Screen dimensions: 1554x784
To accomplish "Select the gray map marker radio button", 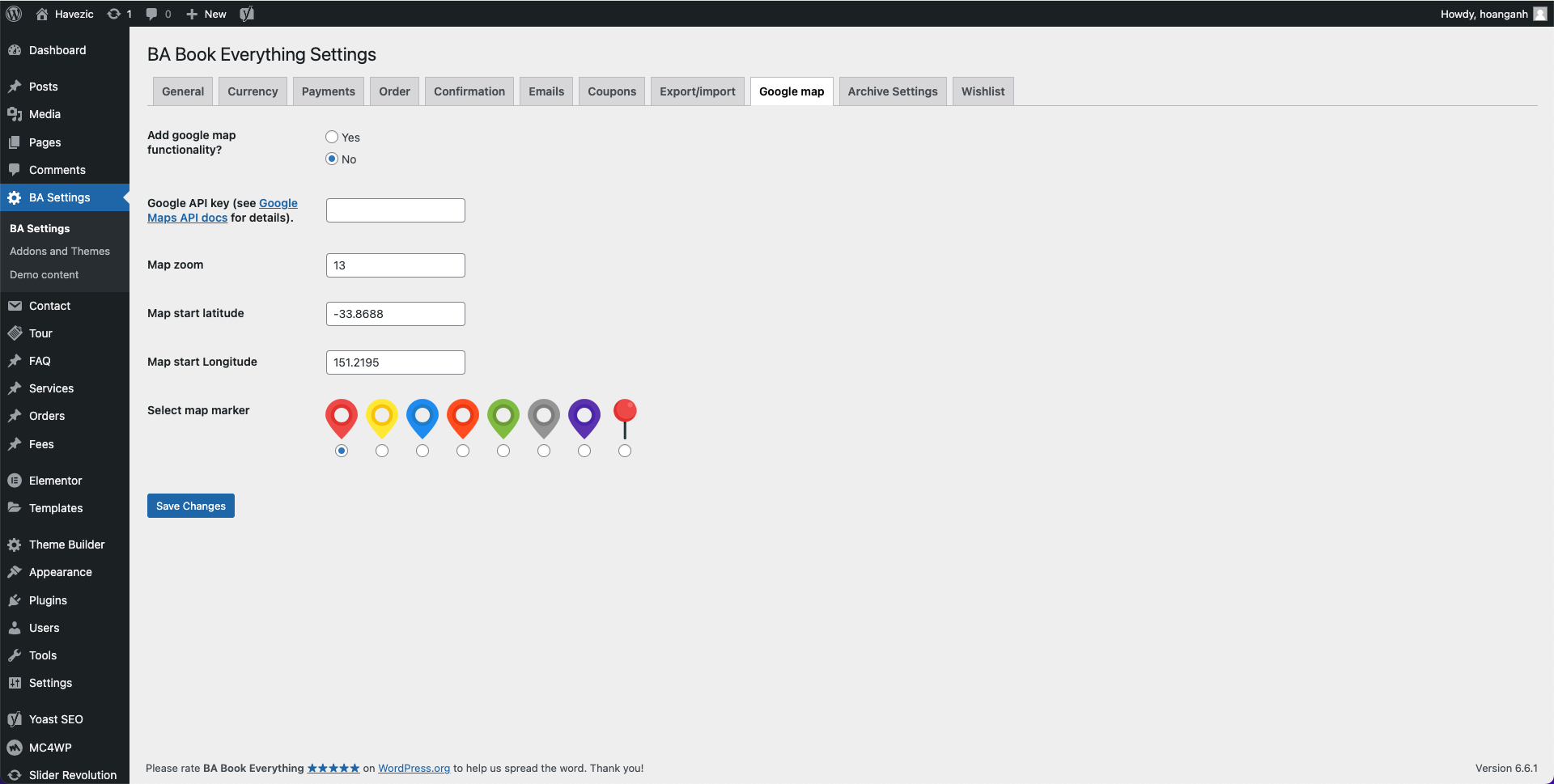I will [544, 451].
